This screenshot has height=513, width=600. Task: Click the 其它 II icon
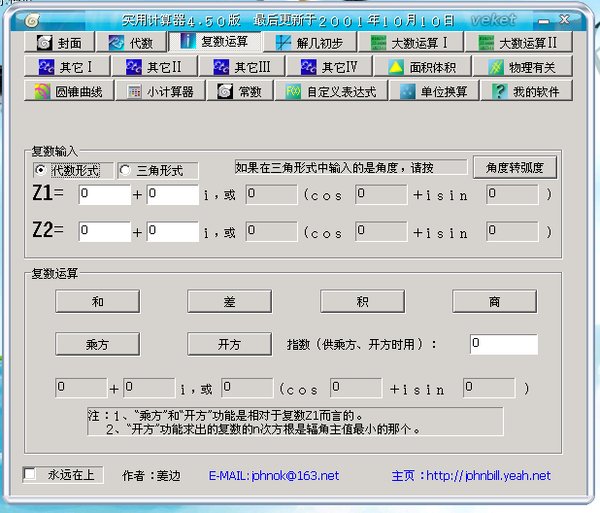click(134, 67)
